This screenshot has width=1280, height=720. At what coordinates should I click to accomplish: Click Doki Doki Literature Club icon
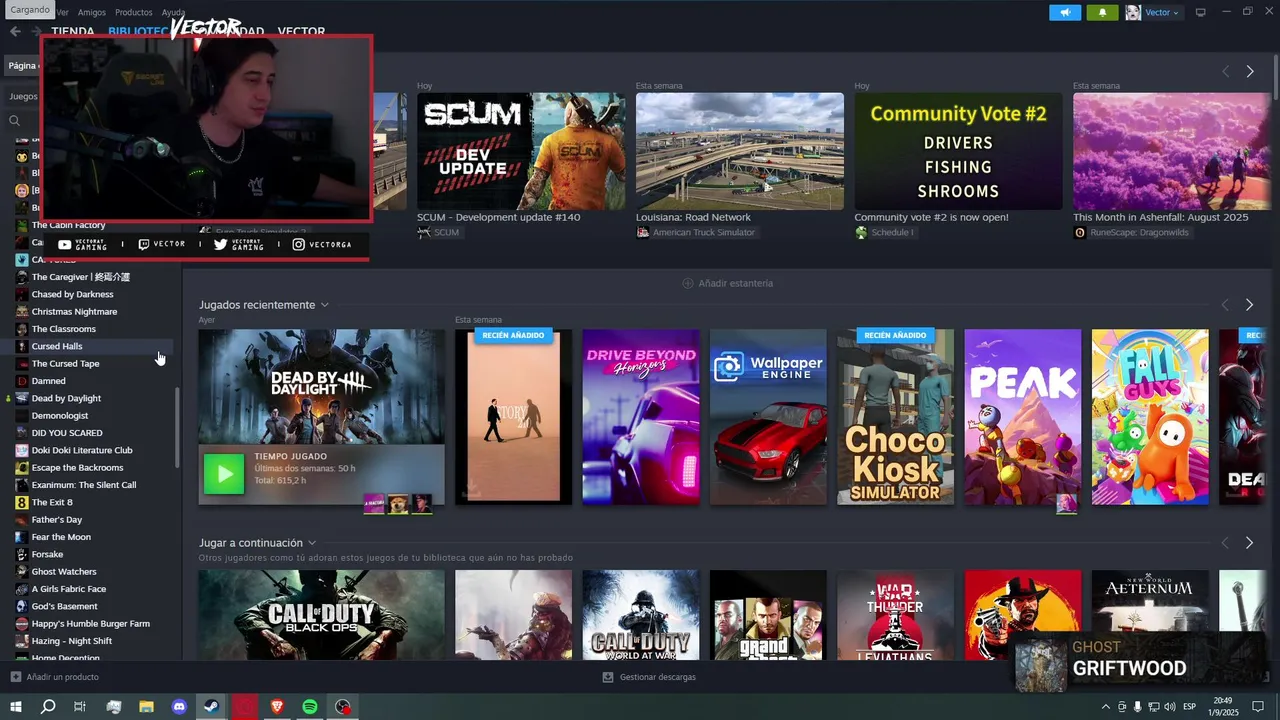pos(22,450)
